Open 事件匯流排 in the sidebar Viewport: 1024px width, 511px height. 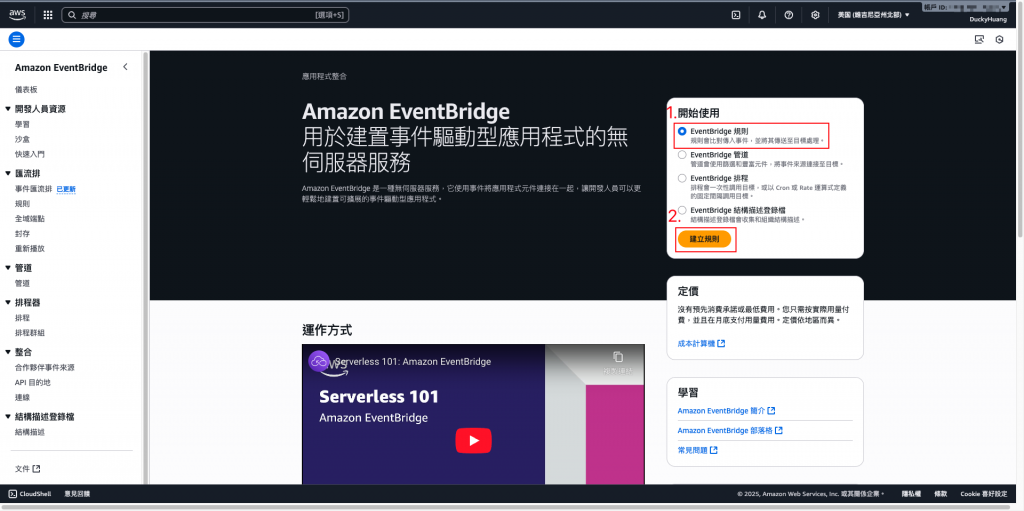pos(33,189)
